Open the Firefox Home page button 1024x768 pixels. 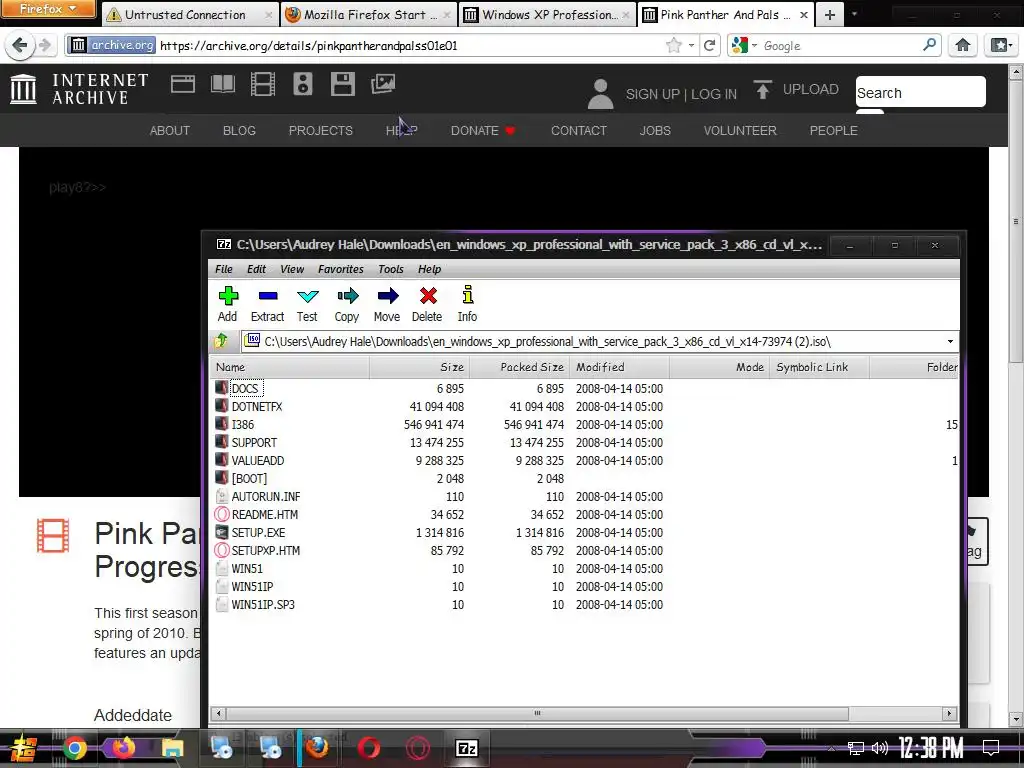963,45
